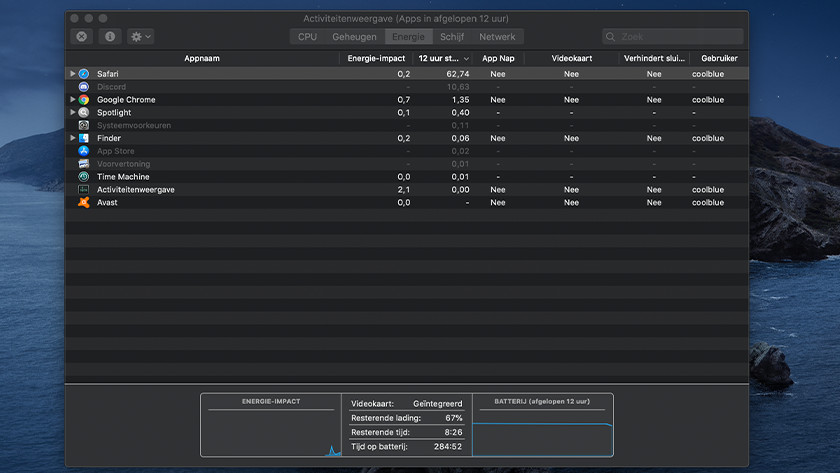Click Safari's 62,74 value
The image size is (840, 473).
tap(458, 74)
